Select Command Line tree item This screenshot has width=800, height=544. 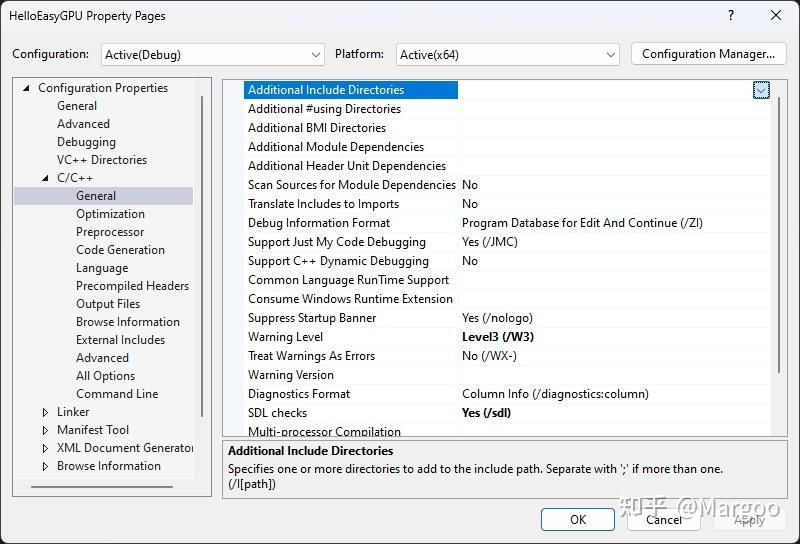(x=117, y=394)
